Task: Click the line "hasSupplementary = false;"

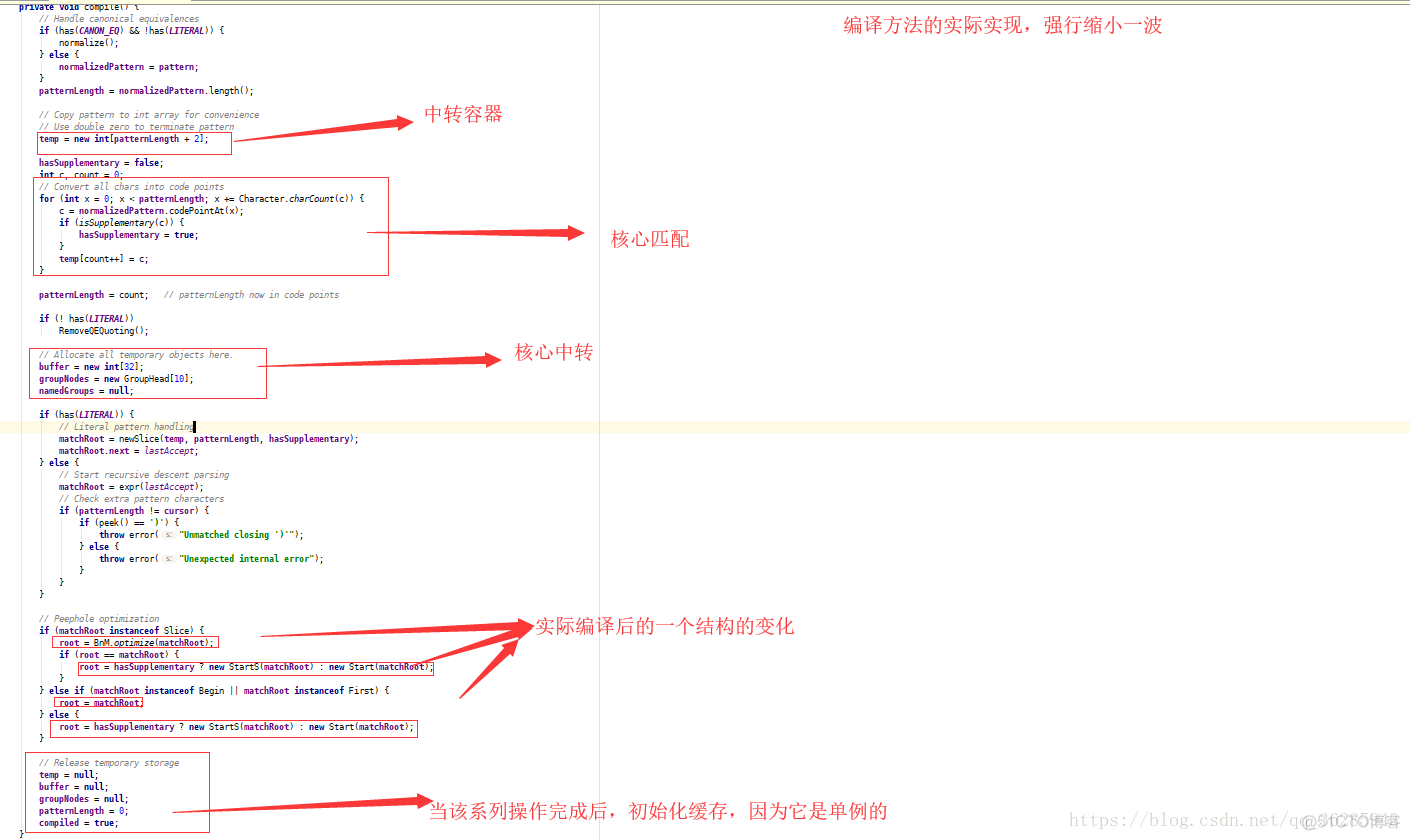Action: [102, 163]
